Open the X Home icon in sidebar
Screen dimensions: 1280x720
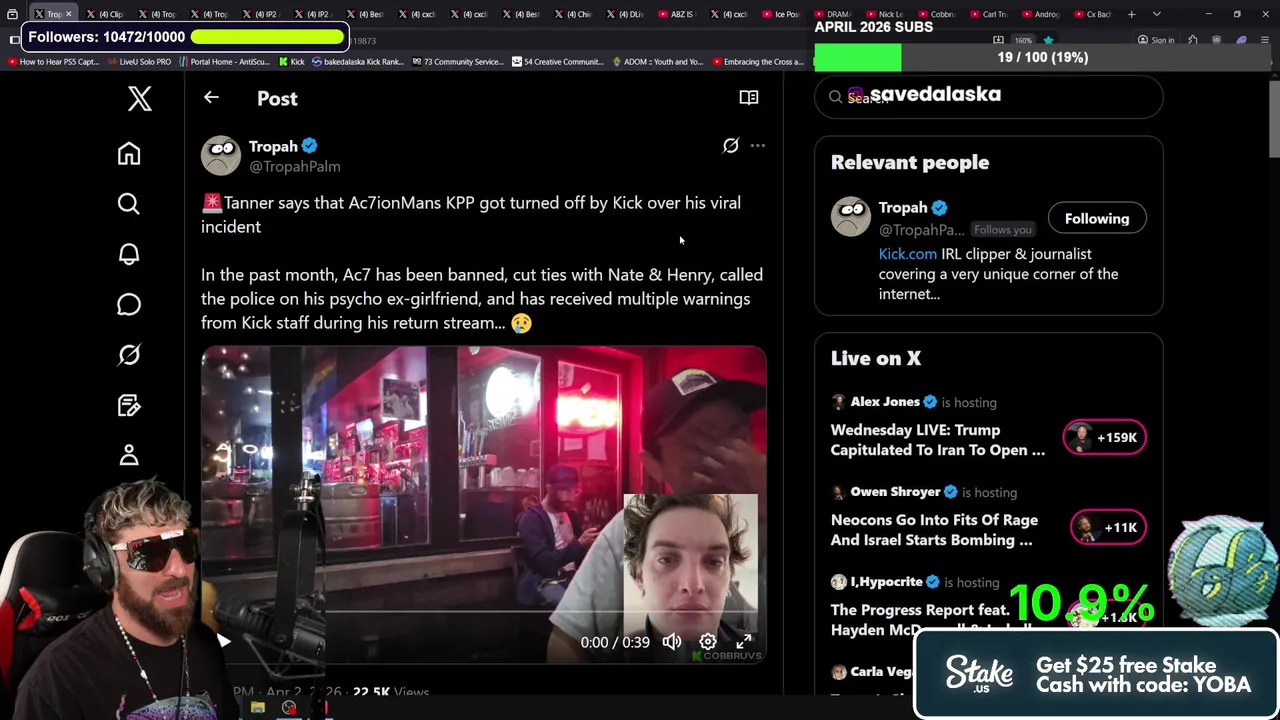(129, 154)
